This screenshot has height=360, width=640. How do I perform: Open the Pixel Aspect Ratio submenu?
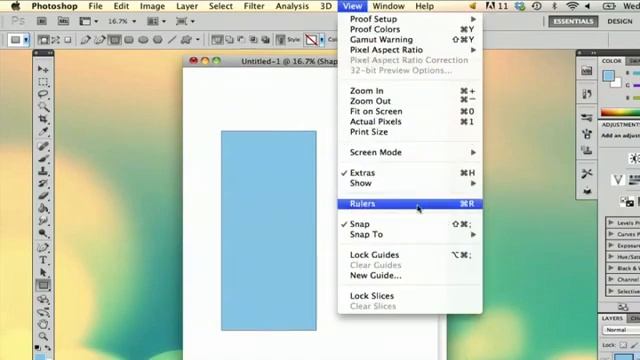410,50
